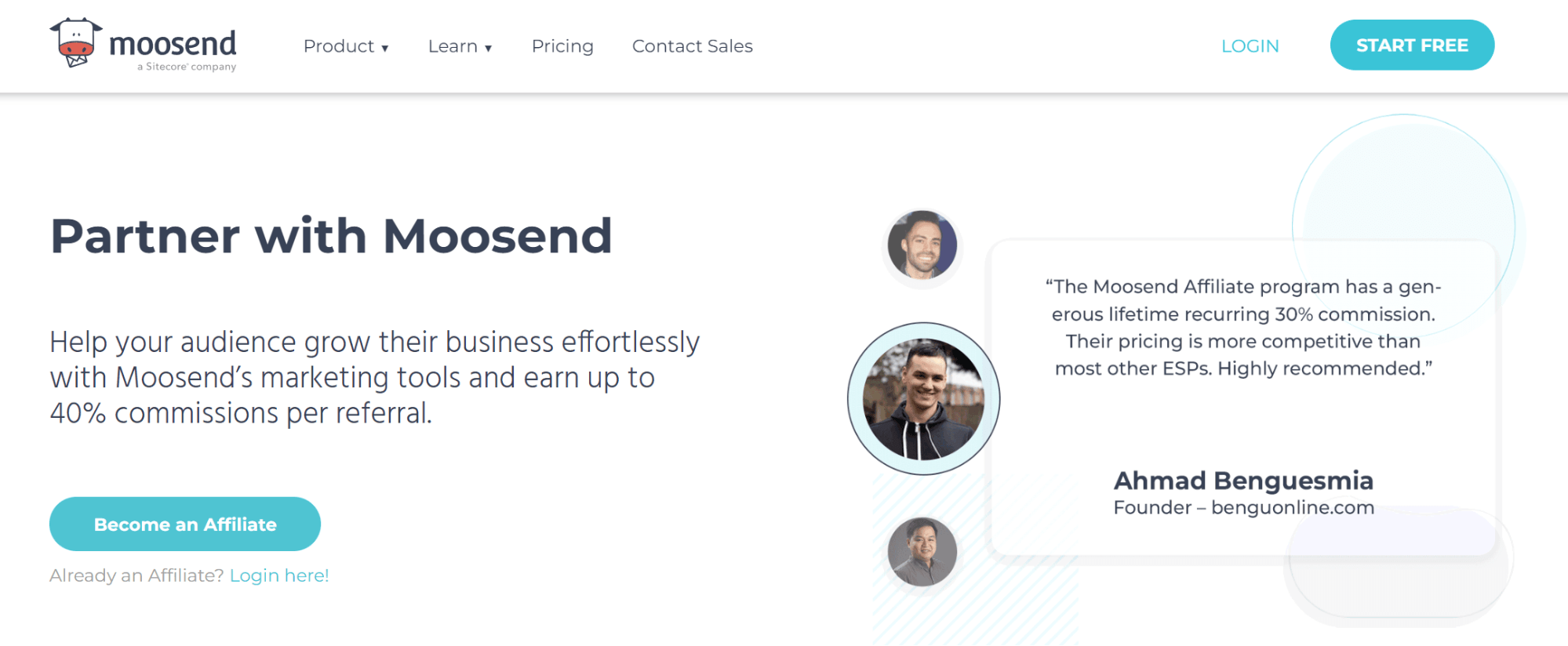Click the Moosend cow logo icon
The image size is (1568, 646).
coord(76,42)
